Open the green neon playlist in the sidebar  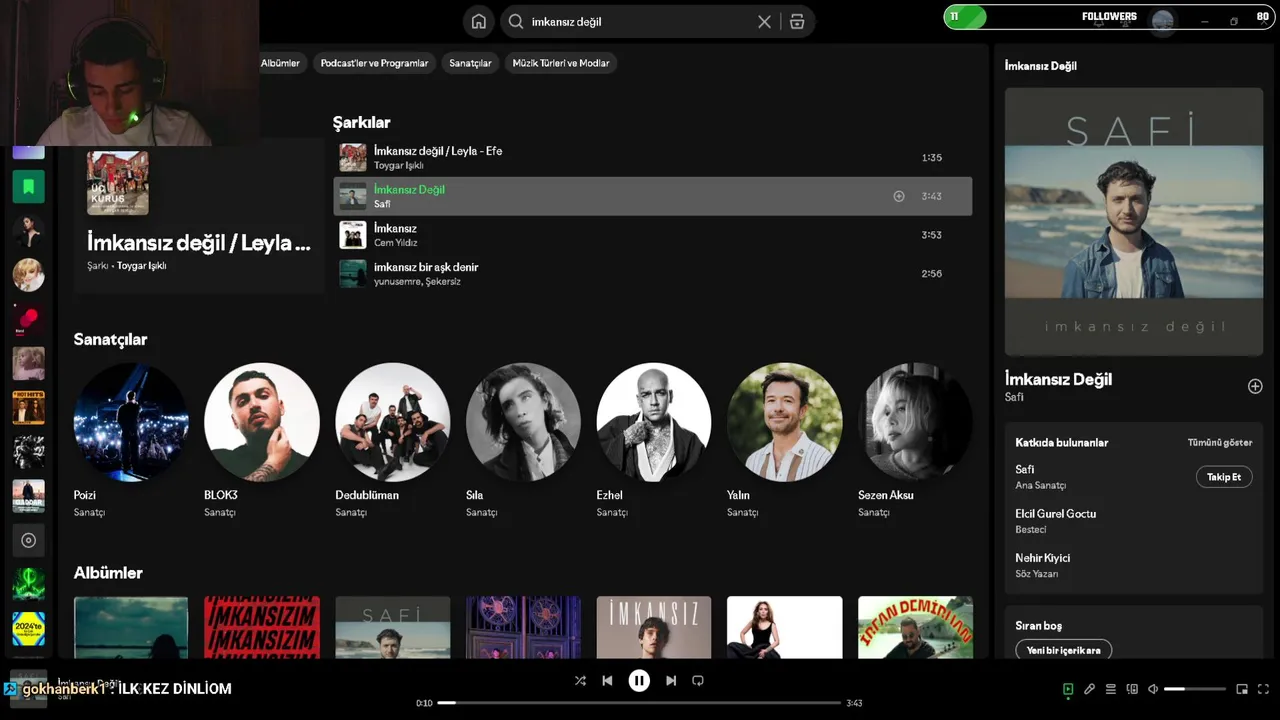pos(28,585)
